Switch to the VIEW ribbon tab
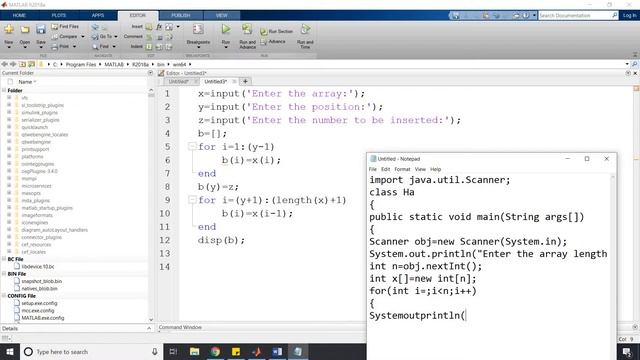This screenshot has height=360, width=640. tap(222, 16)
